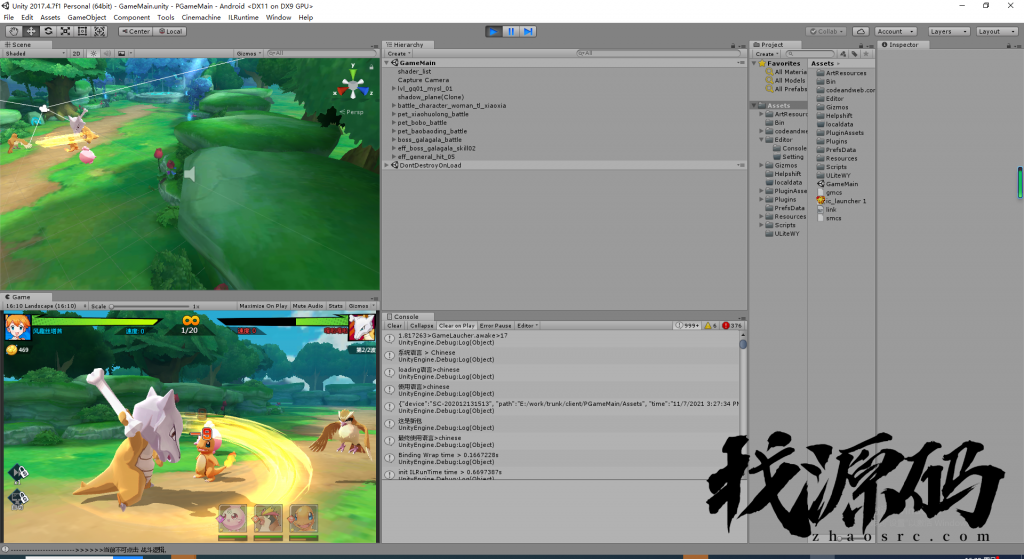The width and height of the screenshot is (1024, 559).
Task: Toggle Maximize On Play
Action: [263, 306]
